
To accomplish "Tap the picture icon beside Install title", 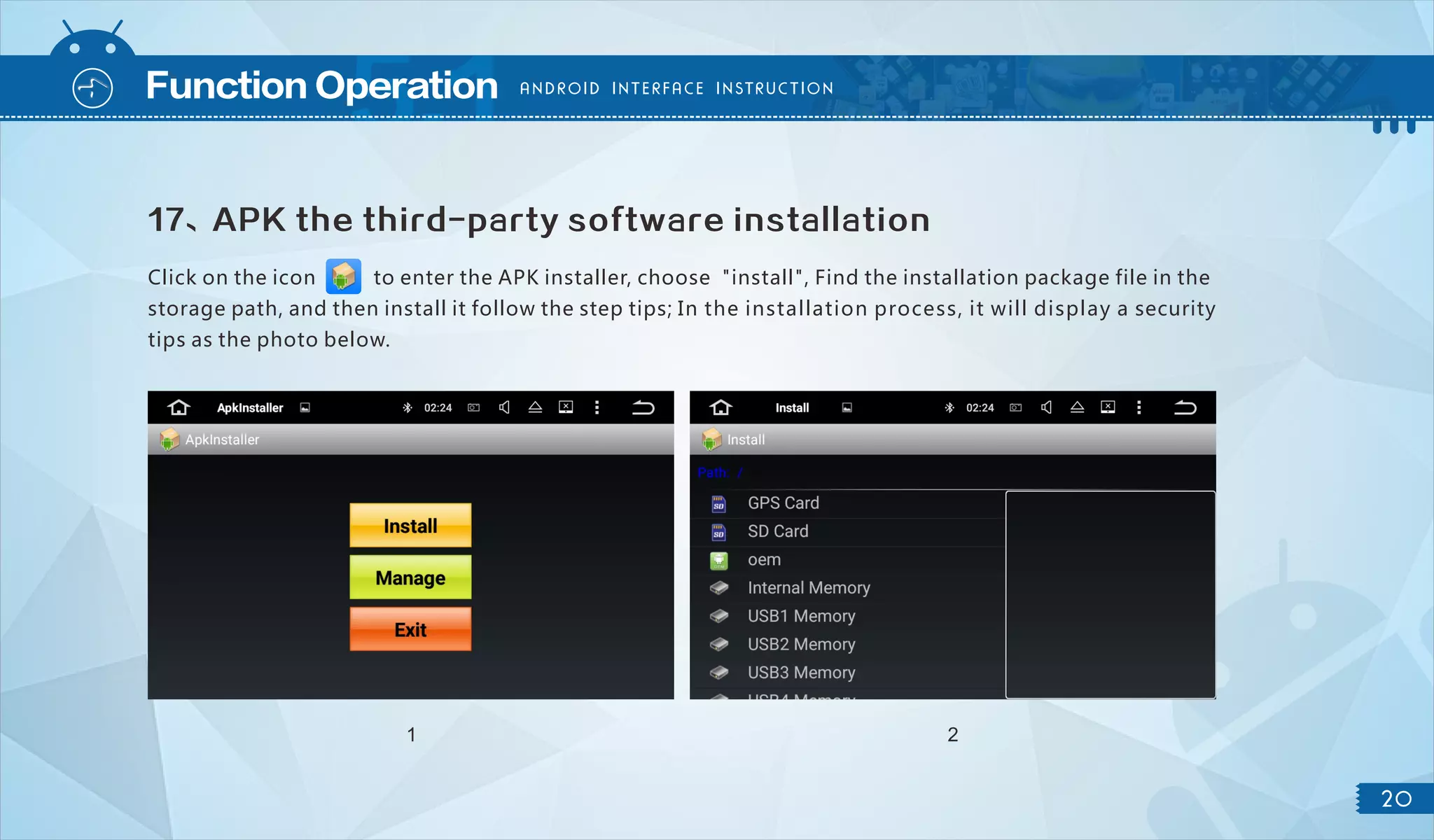I will pyautogui.click(x=847, y=407).
